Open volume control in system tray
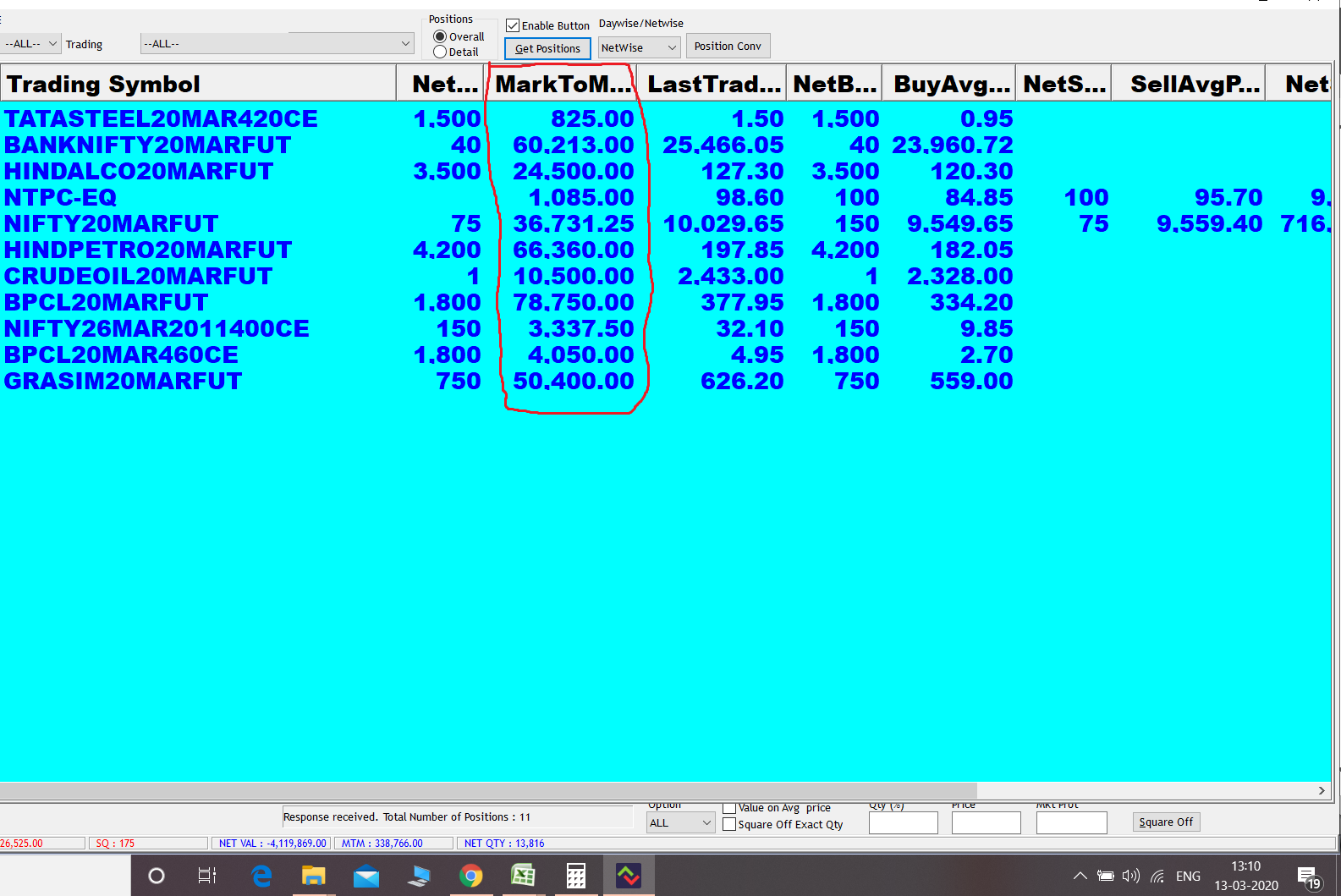This screenshot has height=896, width=1341. pyautogui.click(x=1131, y=876)
